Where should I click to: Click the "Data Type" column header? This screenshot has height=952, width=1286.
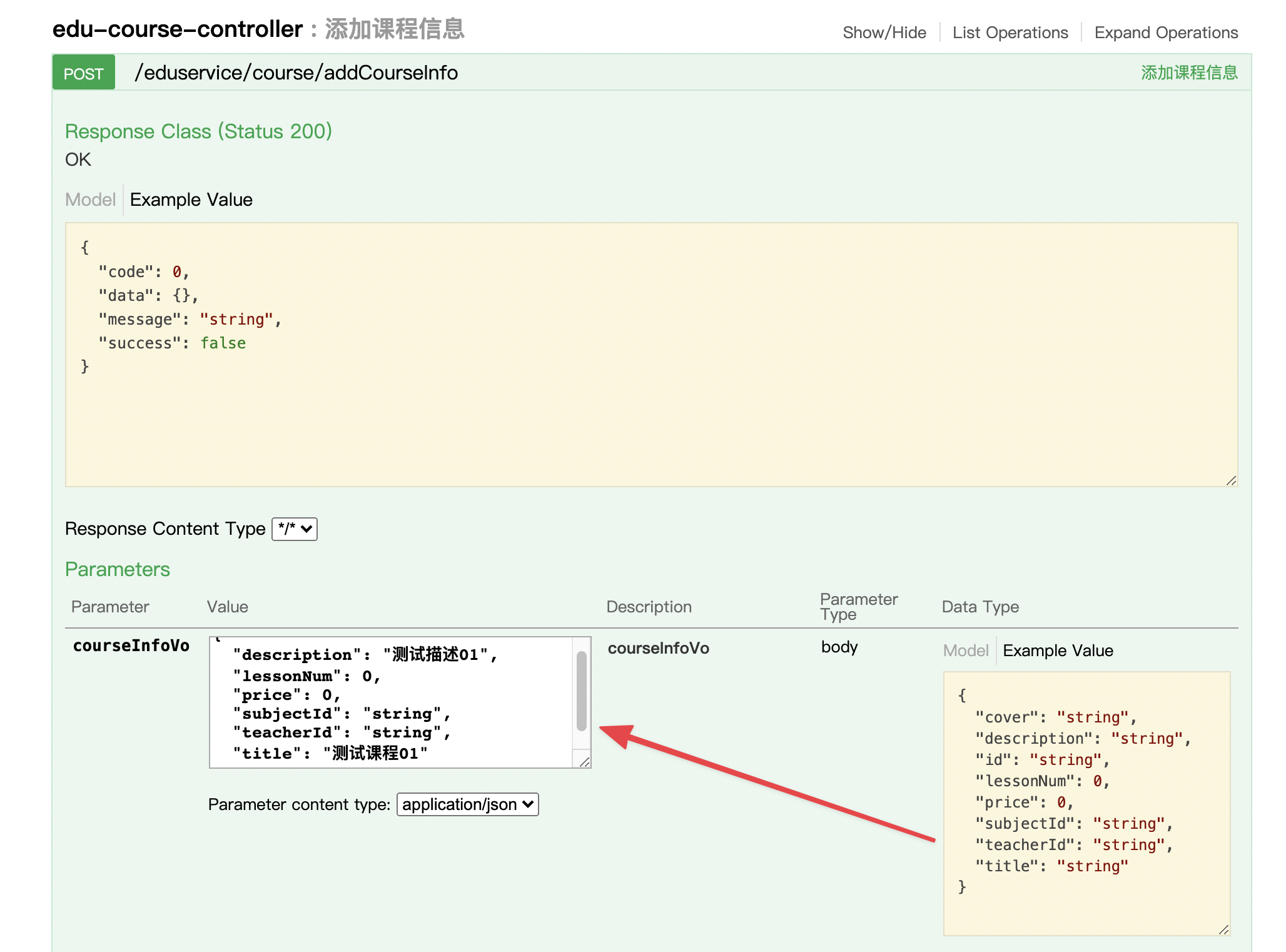(x=980, y=607)
